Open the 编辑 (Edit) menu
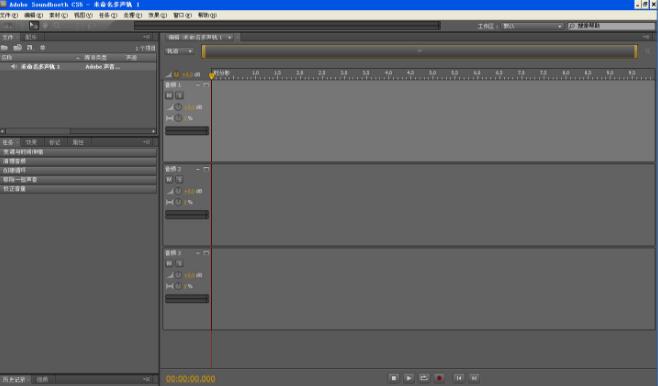The image size is (658, 386). [33, 15]
